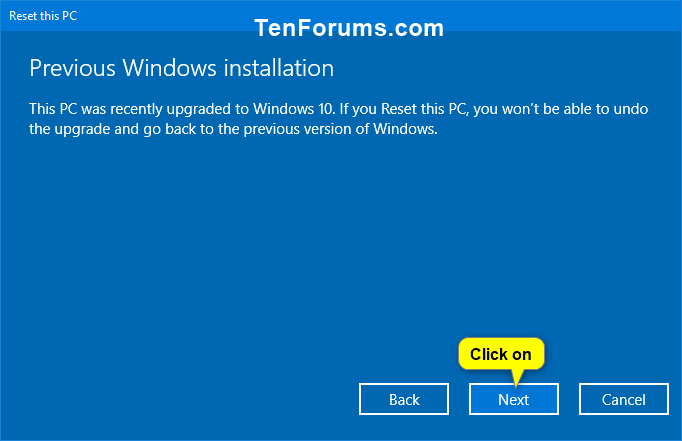Click the word 'Previous' in the heading
The height and width of the screenshot is (441, 682).
72,68
